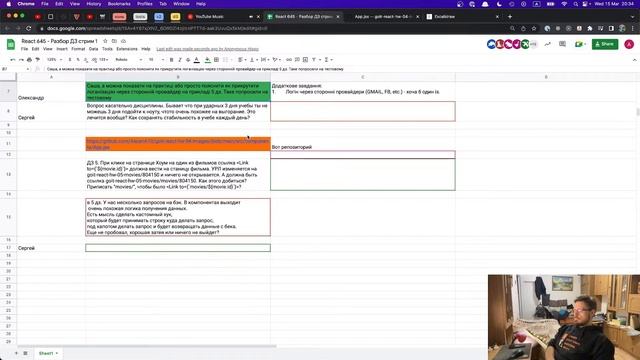Open the File menu in Sheets
The image size is (640, 360).
click(x=24, y=49)
